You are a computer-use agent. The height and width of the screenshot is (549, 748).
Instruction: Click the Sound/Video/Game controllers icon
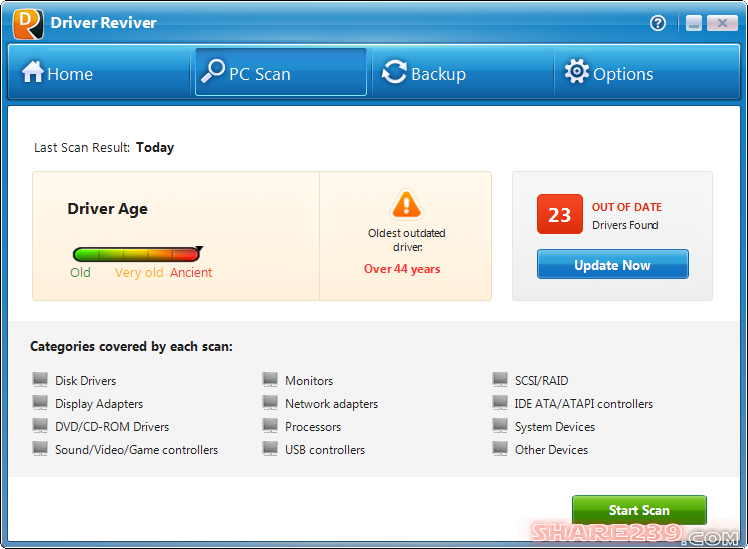point(40,448)
